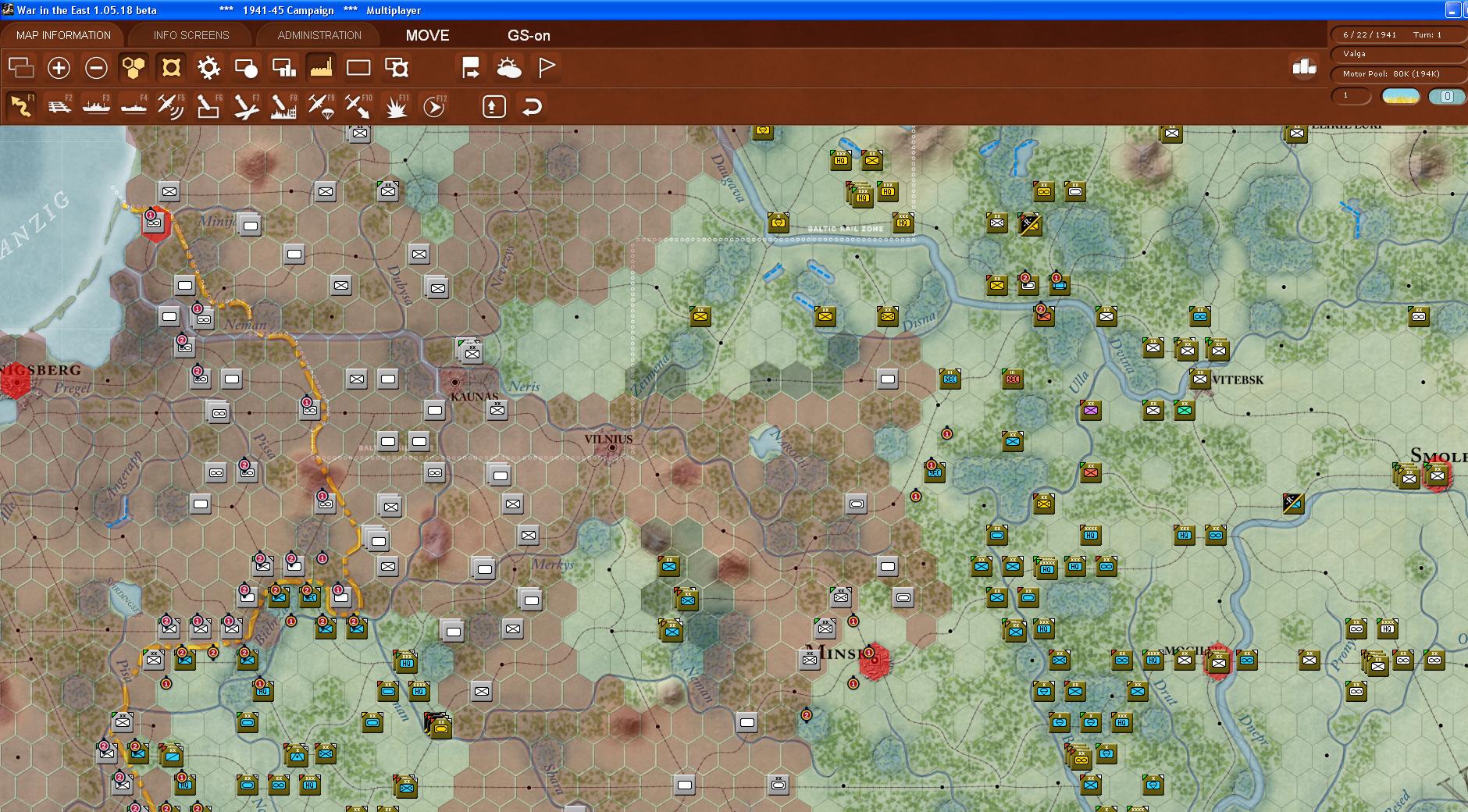
Task: Click the gear-shaped toolbar icon
Action: [x=208, y=68]
